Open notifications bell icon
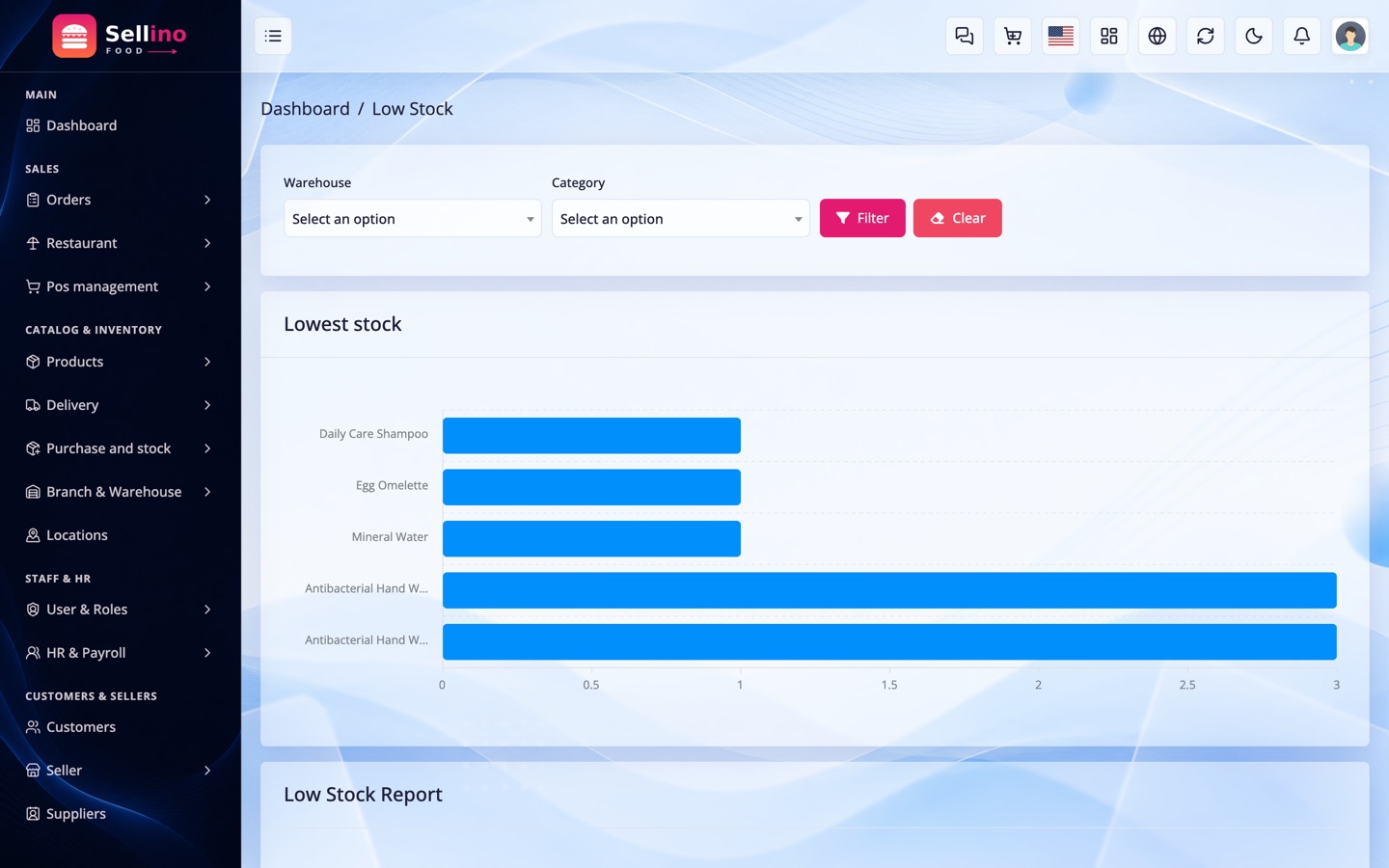The image size is (1389, 868). [x=1302, y=36]
